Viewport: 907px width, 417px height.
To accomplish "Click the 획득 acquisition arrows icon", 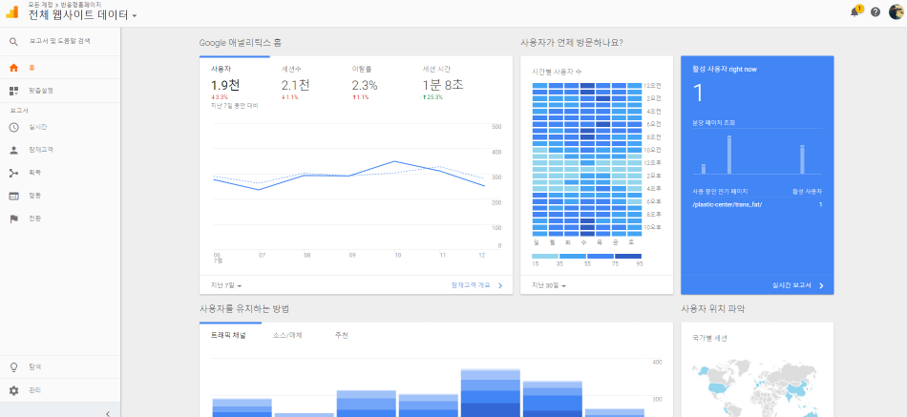I will click(x=14, y=173).
